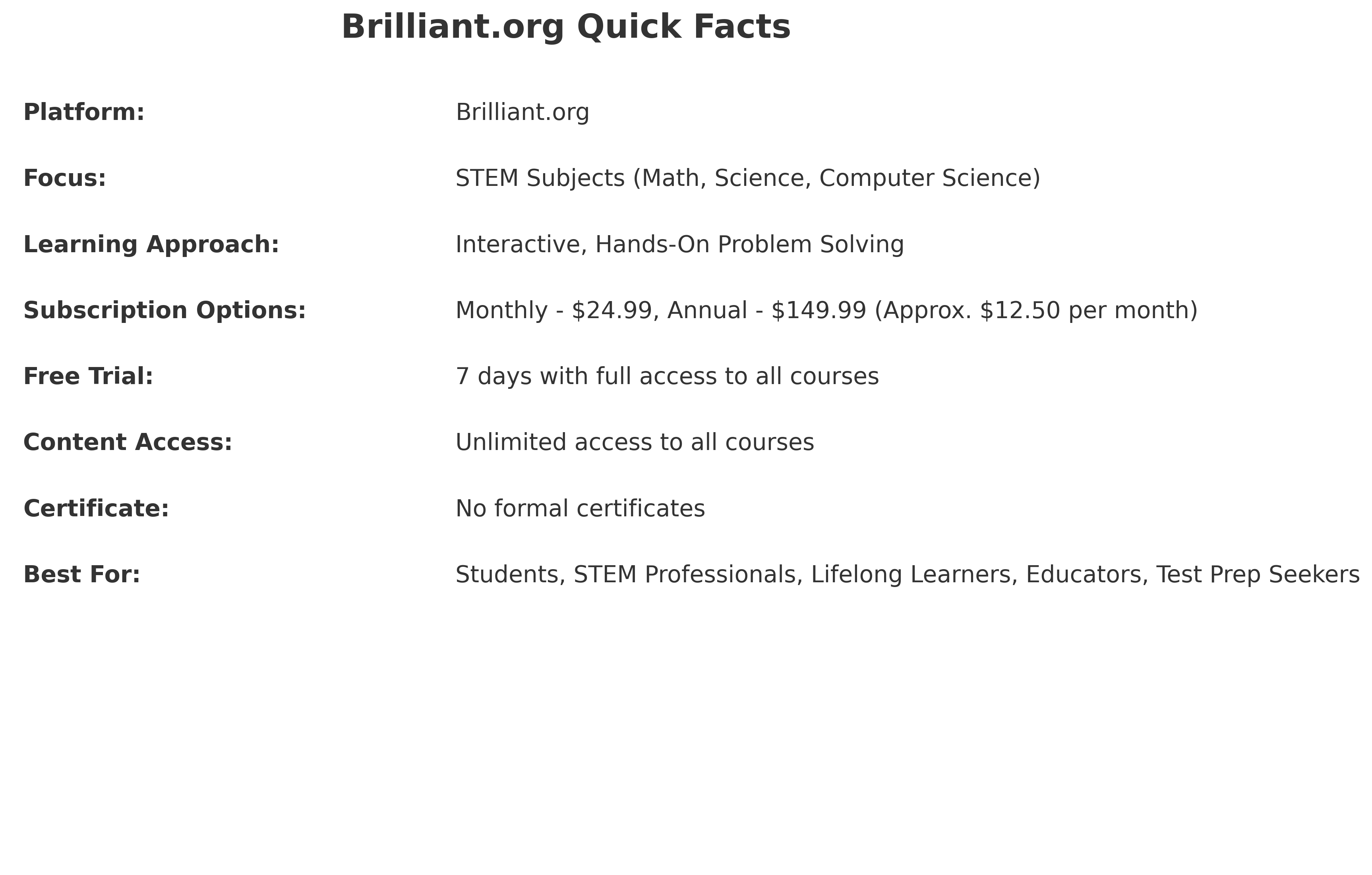Select the Content Access label

tap(128, 442)
